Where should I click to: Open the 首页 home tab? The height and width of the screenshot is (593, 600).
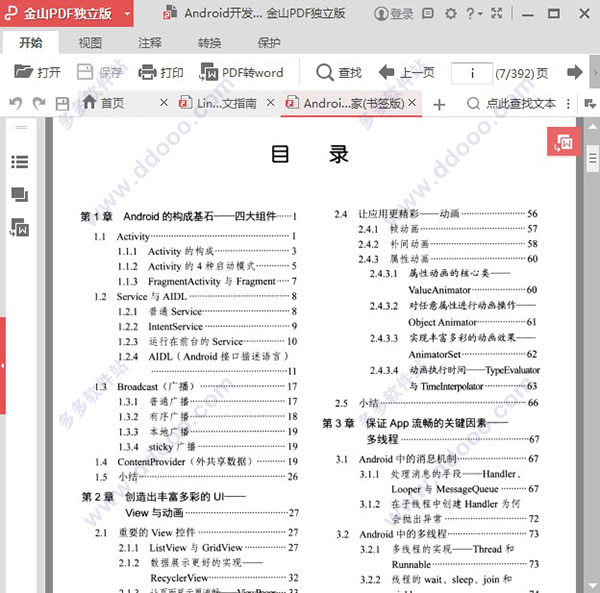coord(103,103)
